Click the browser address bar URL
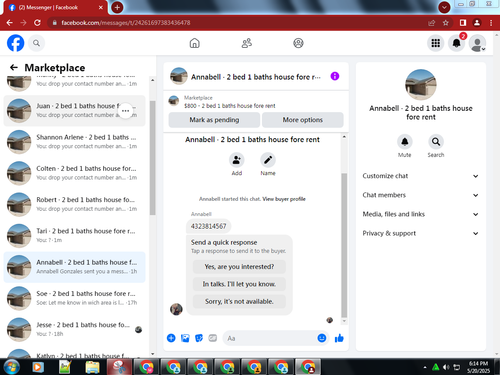 (x=126, y=23)
